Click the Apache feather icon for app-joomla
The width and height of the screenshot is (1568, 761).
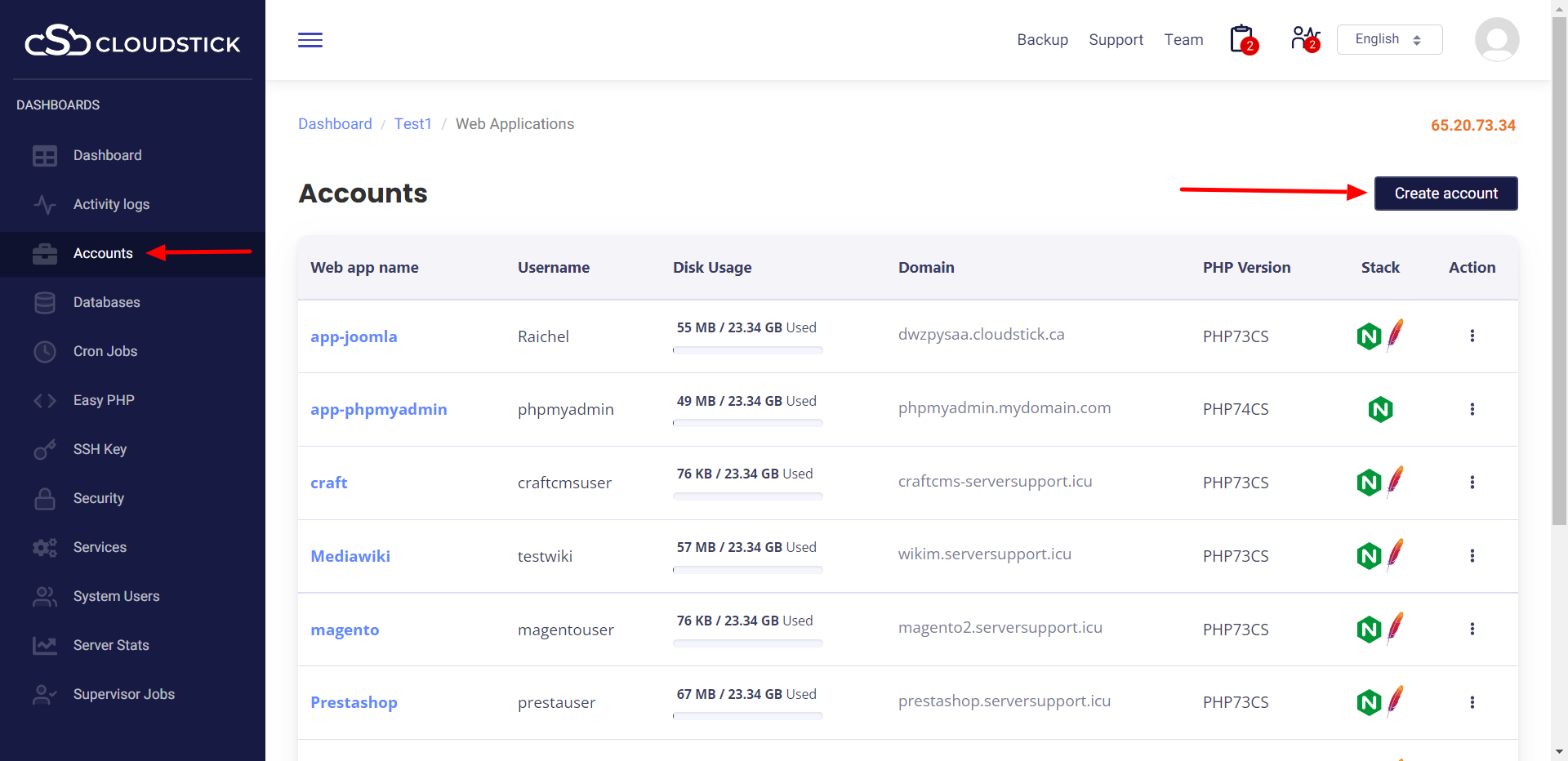coord(1396,335)
